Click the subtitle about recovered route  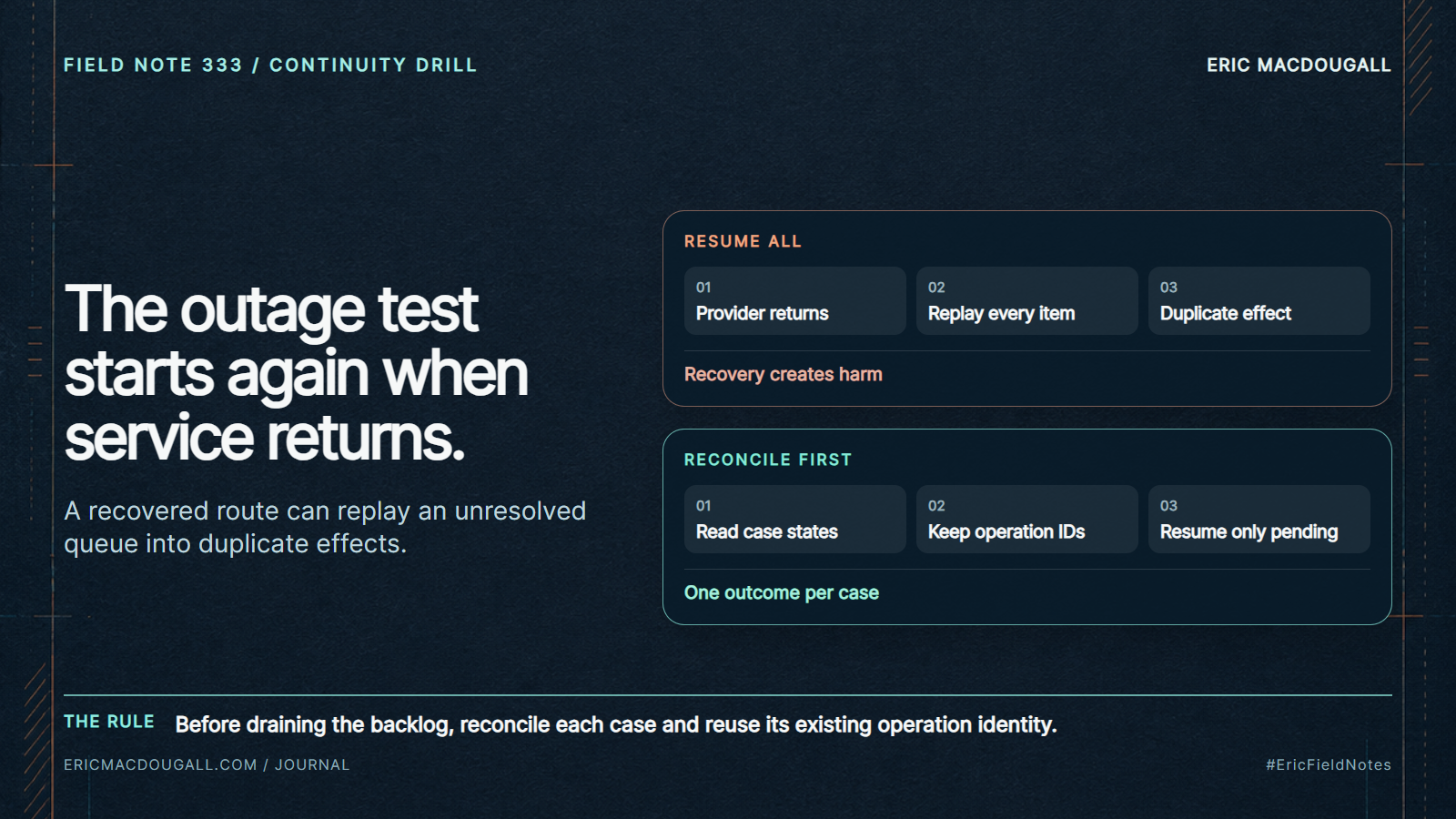click(325, 527)
